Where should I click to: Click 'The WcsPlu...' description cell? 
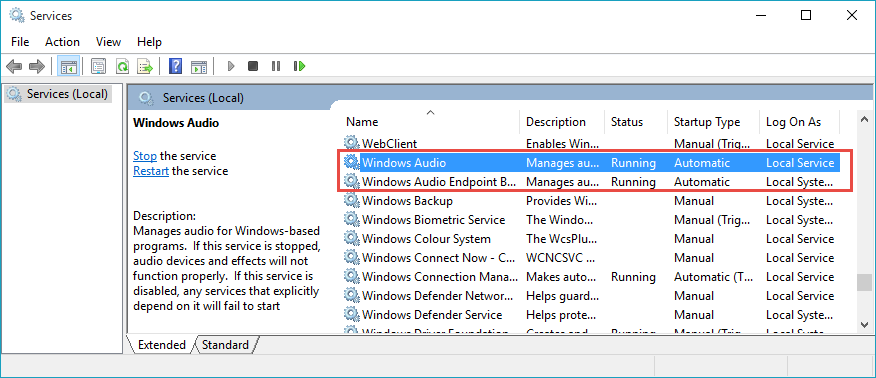coord(560,238)
